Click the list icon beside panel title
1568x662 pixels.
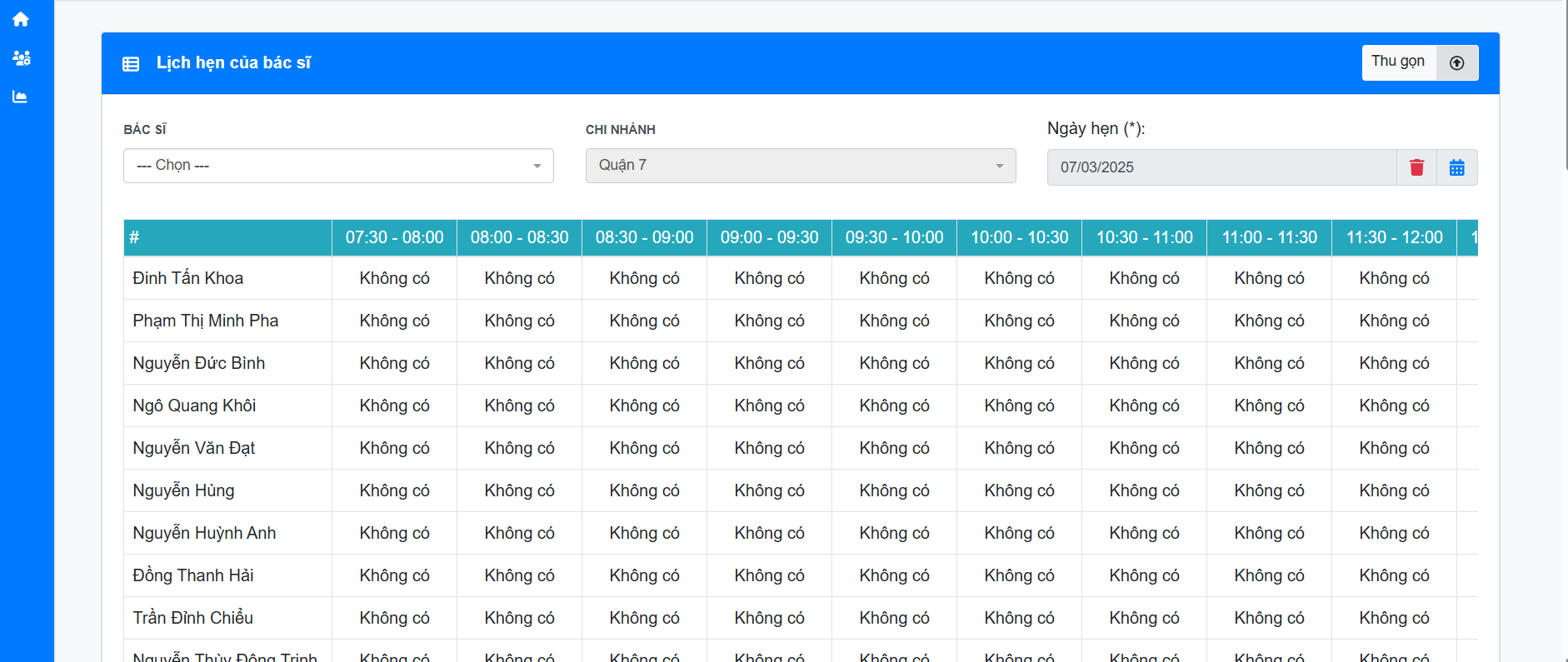click(131, 64)
